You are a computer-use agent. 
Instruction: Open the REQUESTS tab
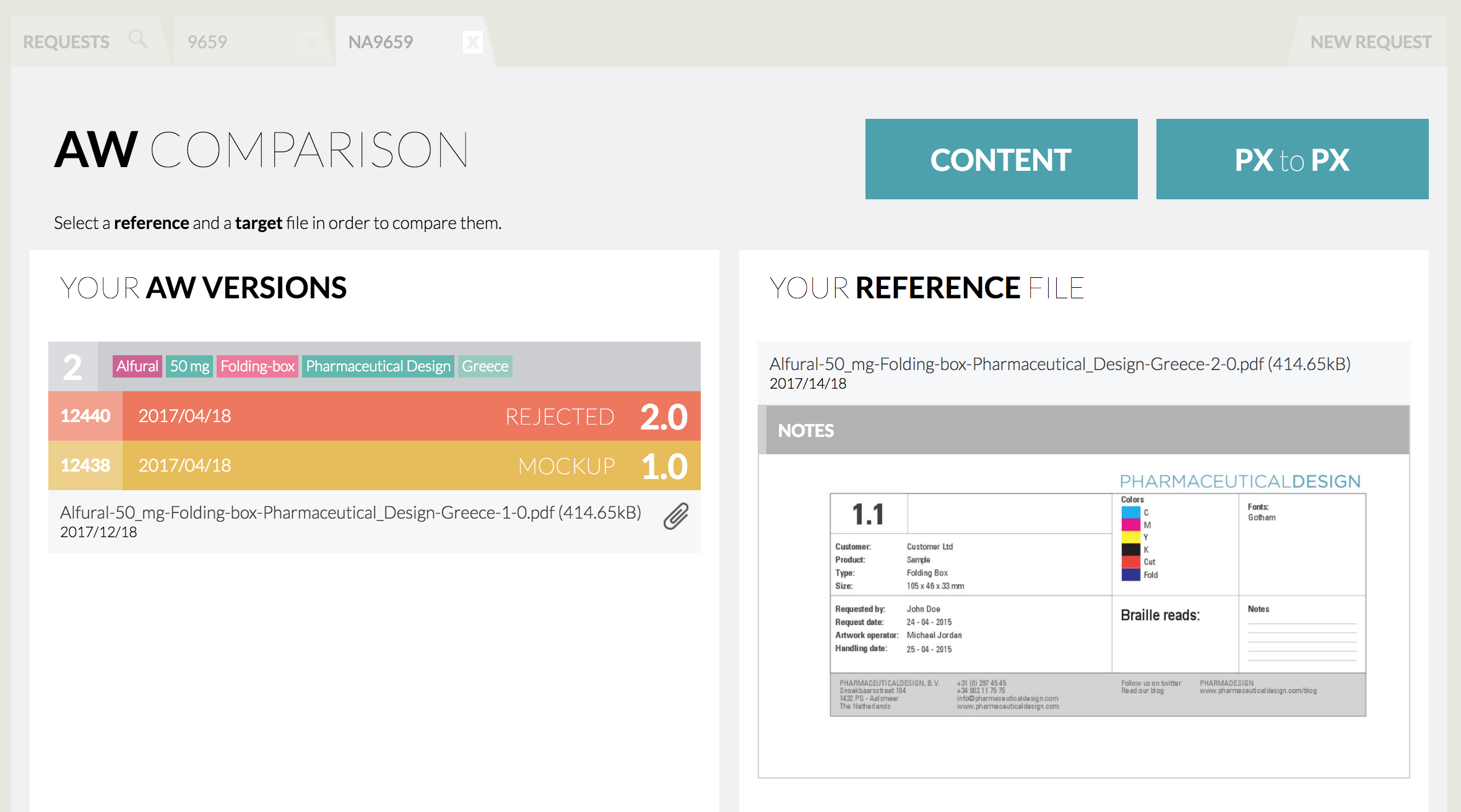66,42
